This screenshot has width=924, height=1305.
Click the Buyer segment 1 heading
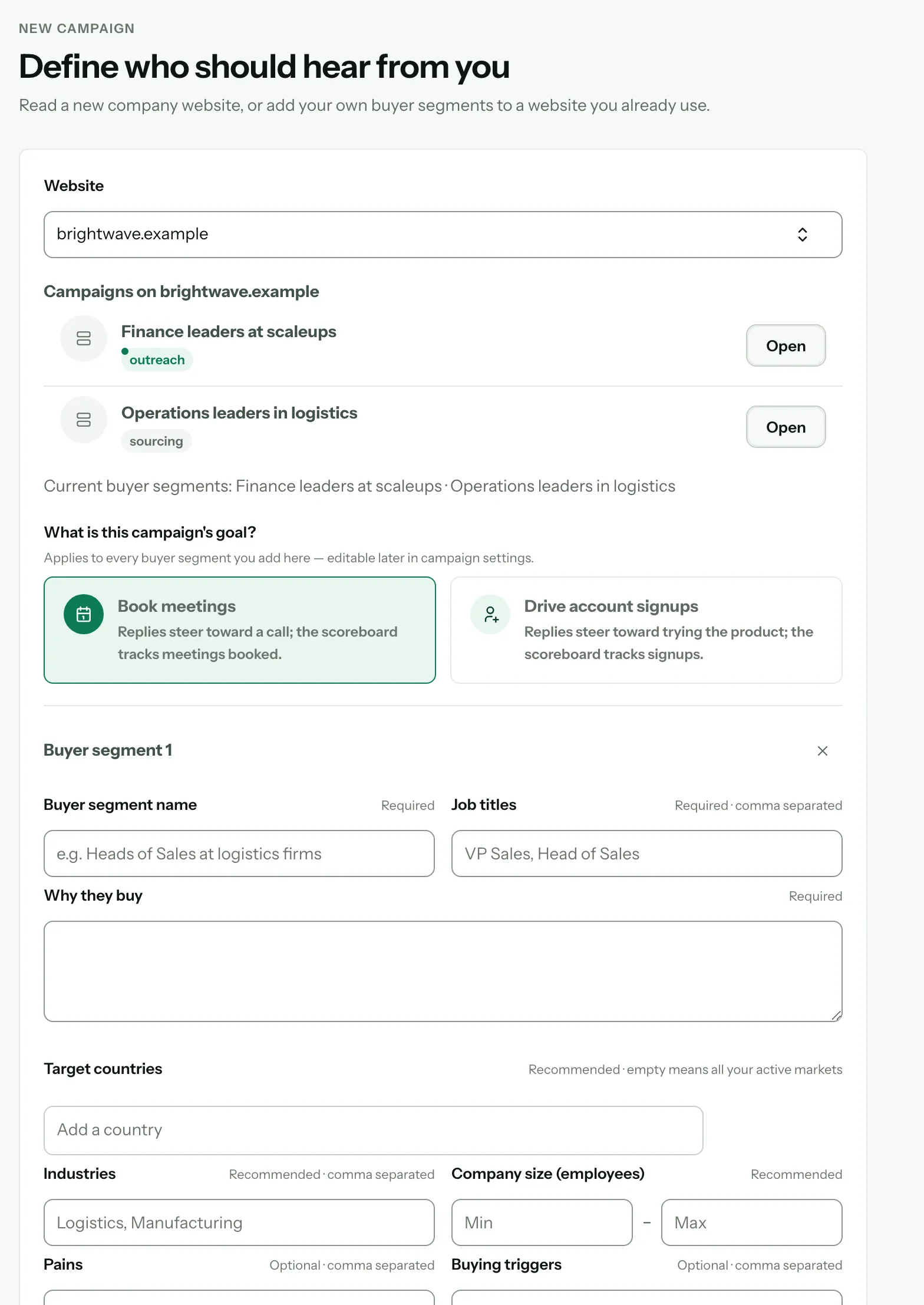click(x=108, y=750)
